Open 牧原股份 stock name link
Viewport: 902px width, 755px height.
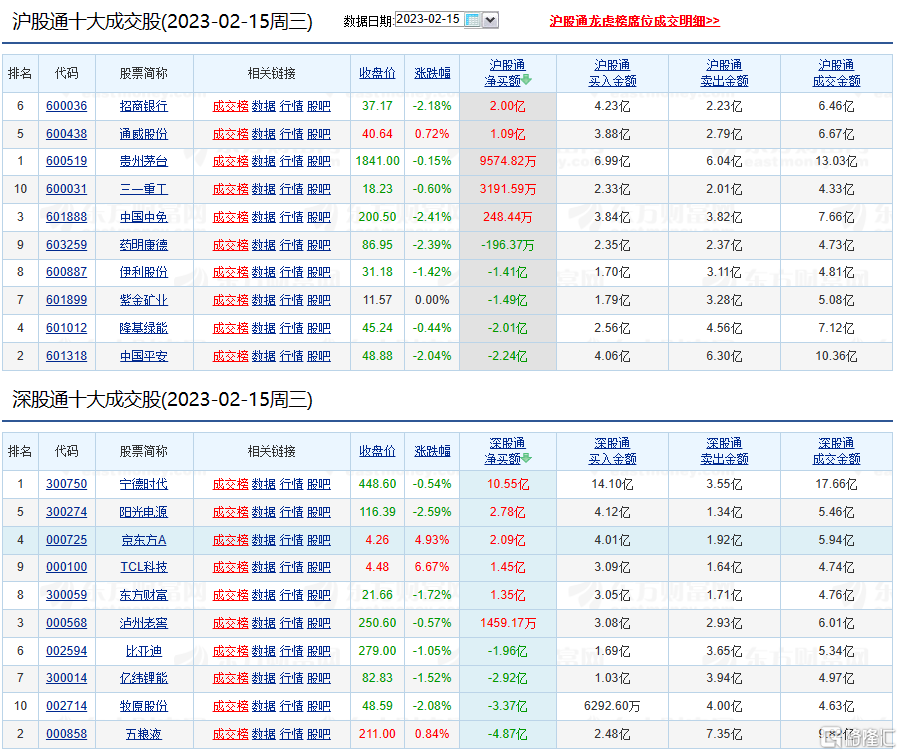click(x=144, y=706)
